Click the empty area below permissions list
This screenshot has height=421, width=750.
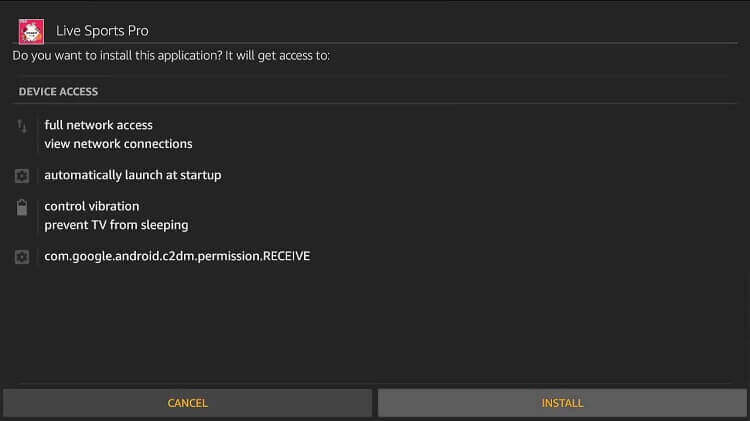[x=375, y=325]
